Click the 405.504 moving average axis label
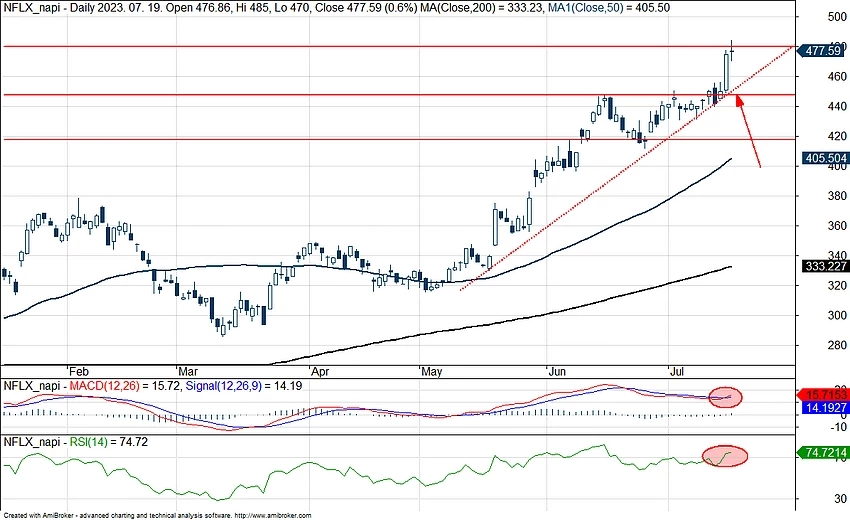 (826, 158)
